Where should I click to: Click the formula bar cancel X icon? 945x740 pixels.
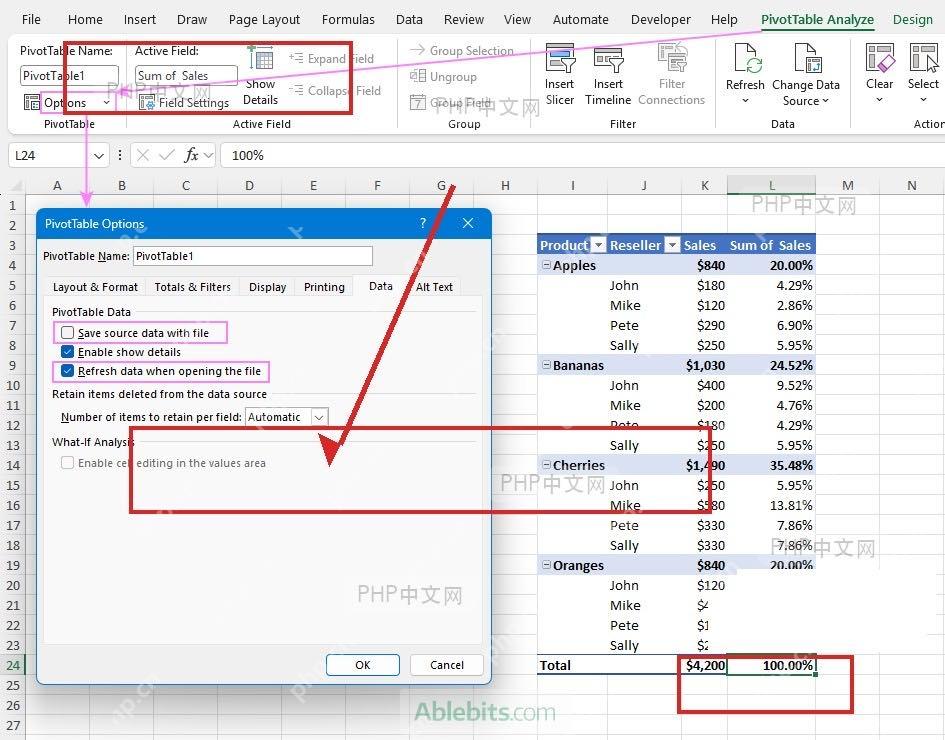(143, 155)
